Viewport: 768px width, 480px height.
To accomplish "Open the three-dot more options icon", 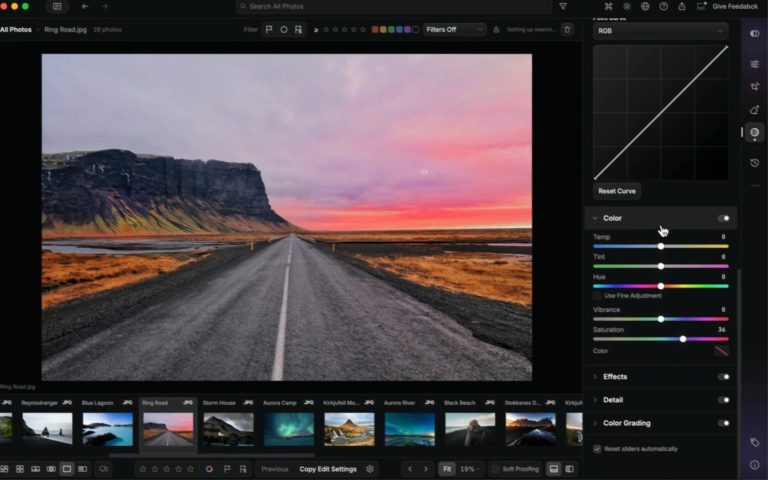I will [755, 186].
